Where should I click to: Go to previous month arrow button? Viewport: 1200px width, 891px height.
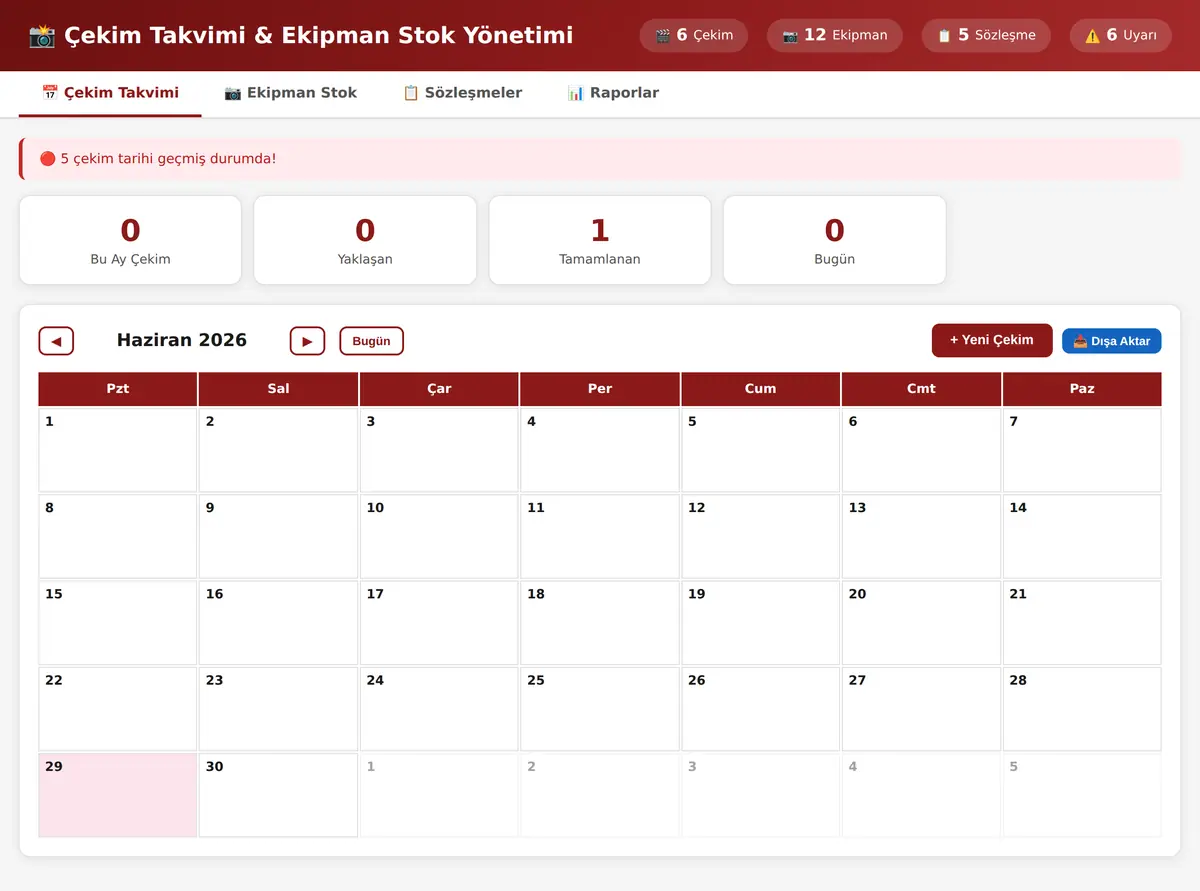click(x=56, y=341)
